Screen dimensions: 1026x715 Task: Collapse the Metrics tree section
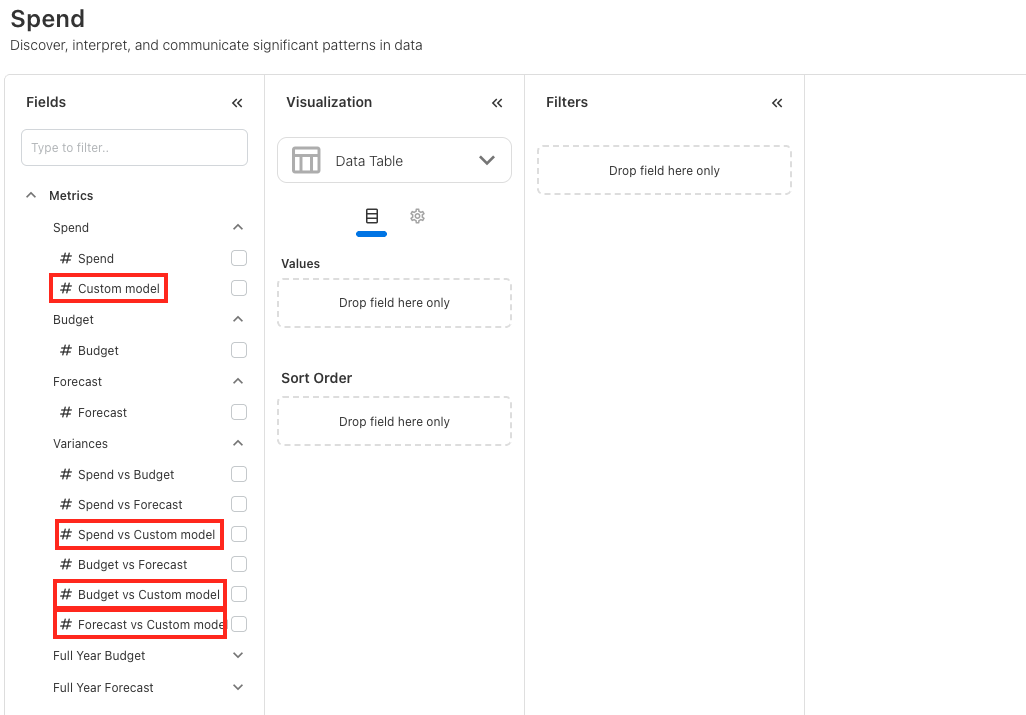pos(31,196)
